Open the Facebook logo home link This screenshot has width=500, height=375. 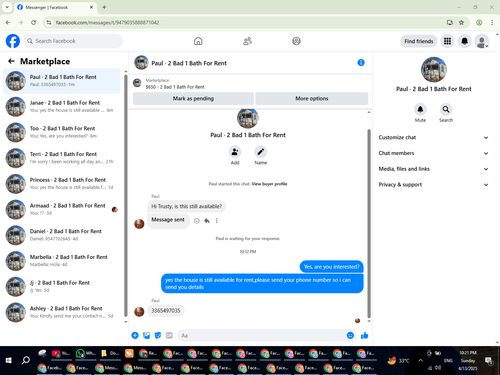(x=13, y=41)
